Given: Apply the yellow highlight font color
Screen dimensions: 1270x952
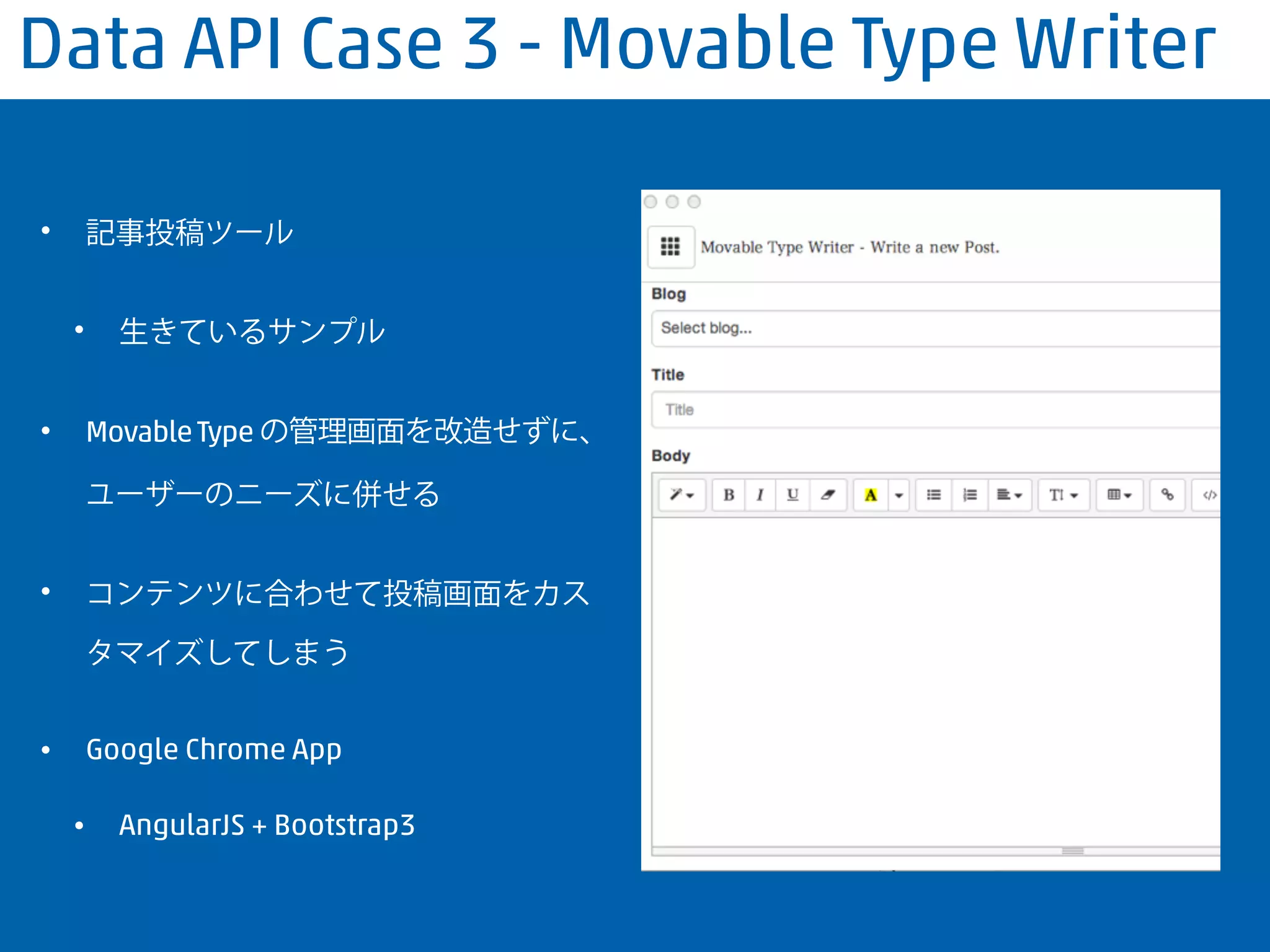Looking at the screenshot, I should [871, 495].
